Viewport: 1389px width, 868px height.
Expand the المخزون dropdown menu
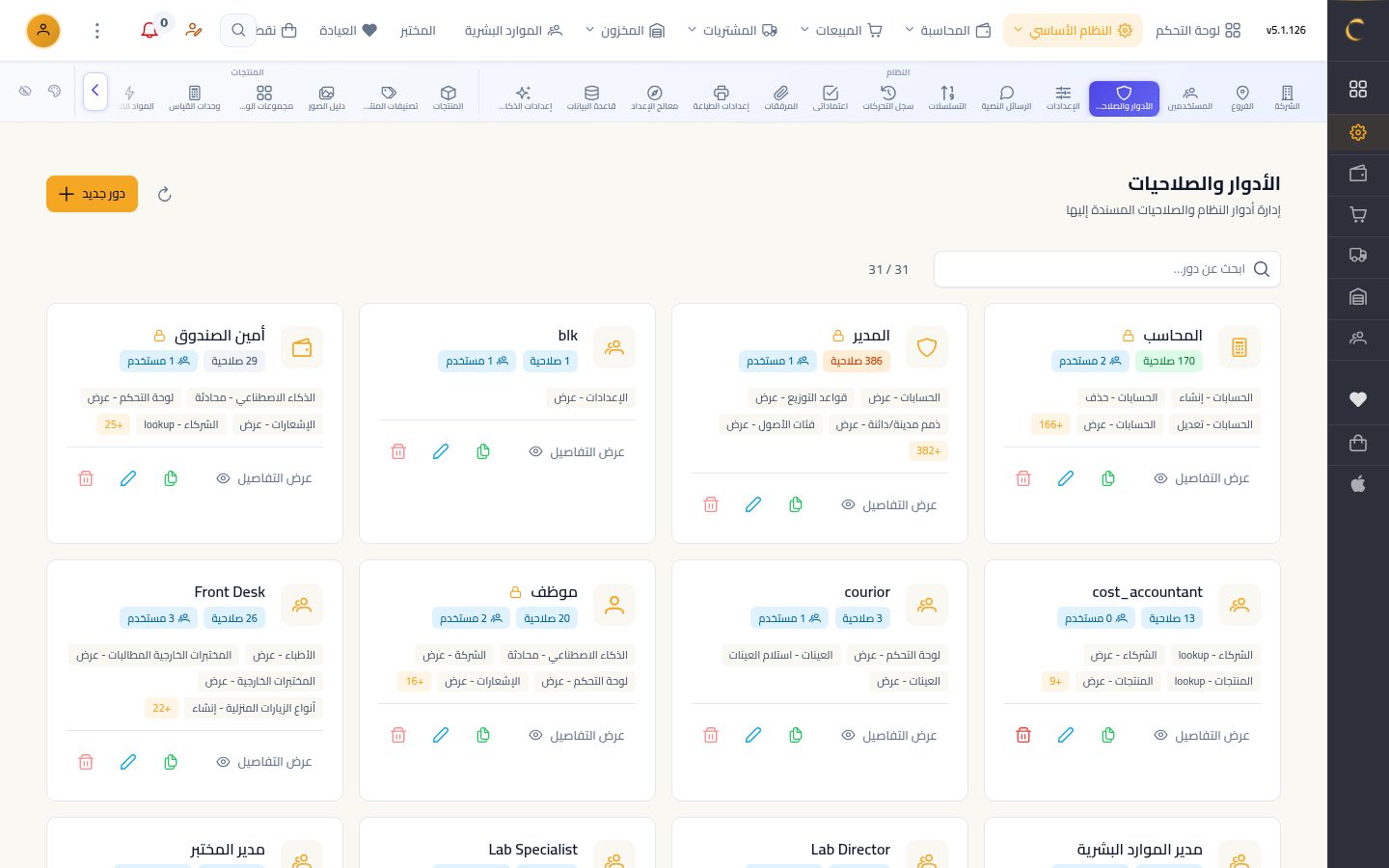click(x=625, y=31)
